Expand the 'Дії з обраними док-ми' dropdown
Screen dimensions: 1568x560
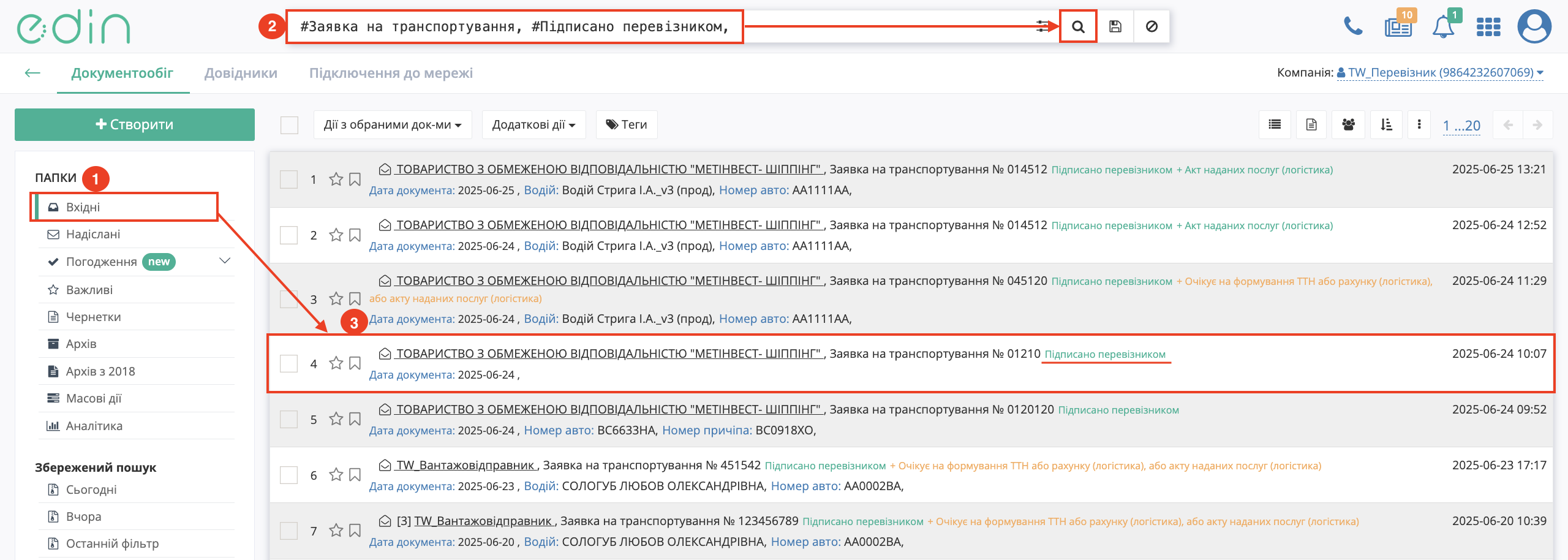[393, 125]
